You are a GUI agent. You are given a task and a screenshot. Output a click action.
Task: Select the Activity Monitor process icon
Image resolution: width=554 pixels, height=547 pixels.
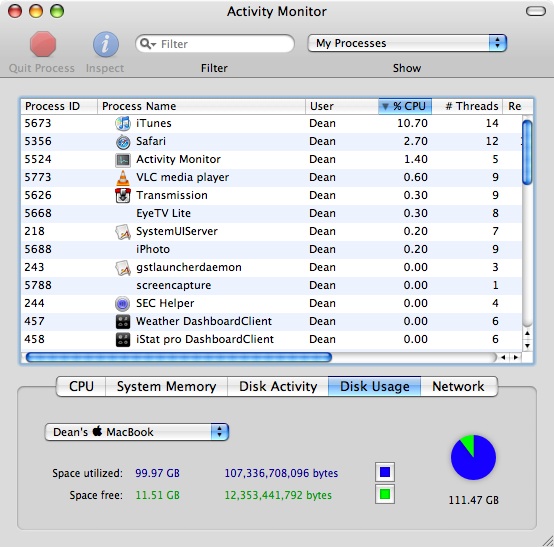pyautogui.click(x=123, y=160)
